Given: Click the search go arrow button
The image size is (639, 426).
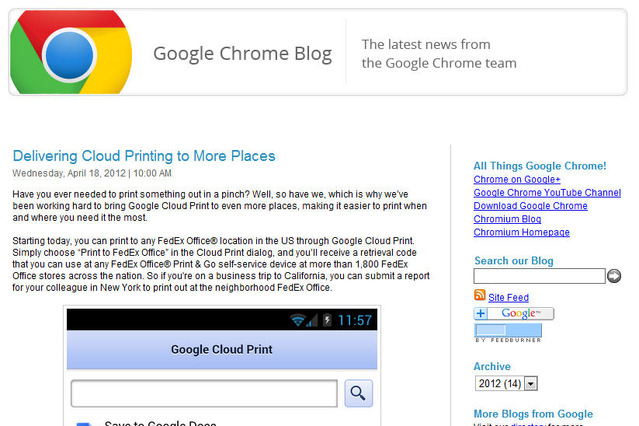Looking at the screenshot, I should click(x=614, y=276).
